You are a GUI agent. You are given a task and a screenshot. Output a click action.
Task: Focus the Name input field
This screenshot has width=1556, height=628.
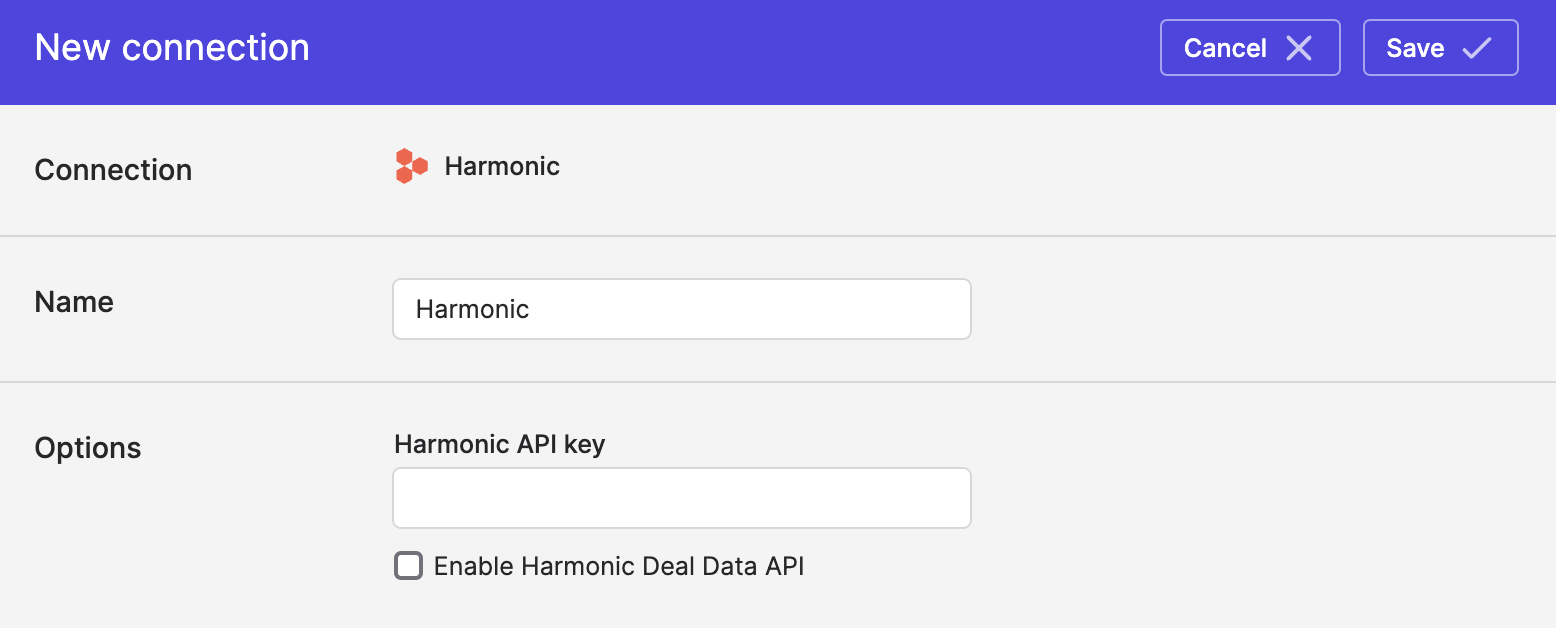tap(682, 309)
